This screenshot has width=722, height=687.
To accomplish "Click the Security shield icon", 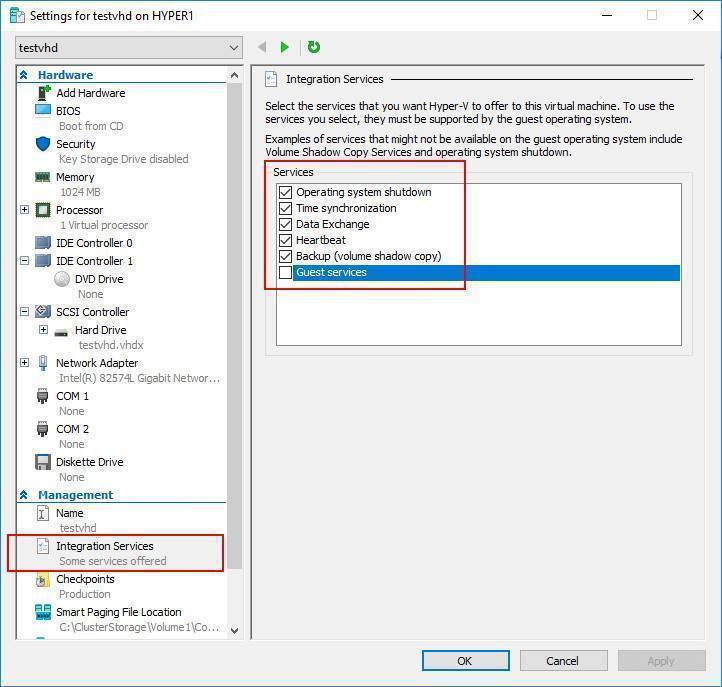I will point(43,144).
